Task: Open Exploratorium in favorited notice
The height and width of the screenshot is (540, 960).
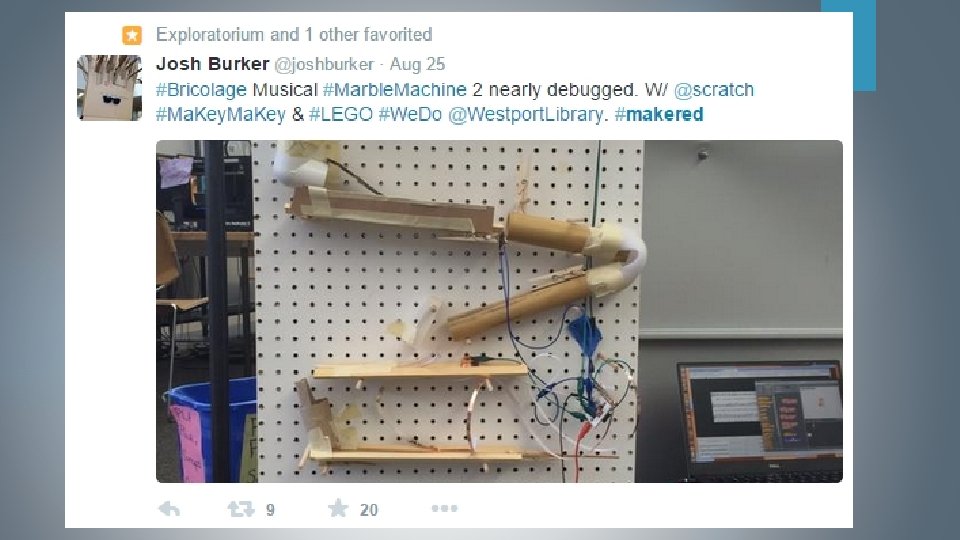Action: (210, 35)
